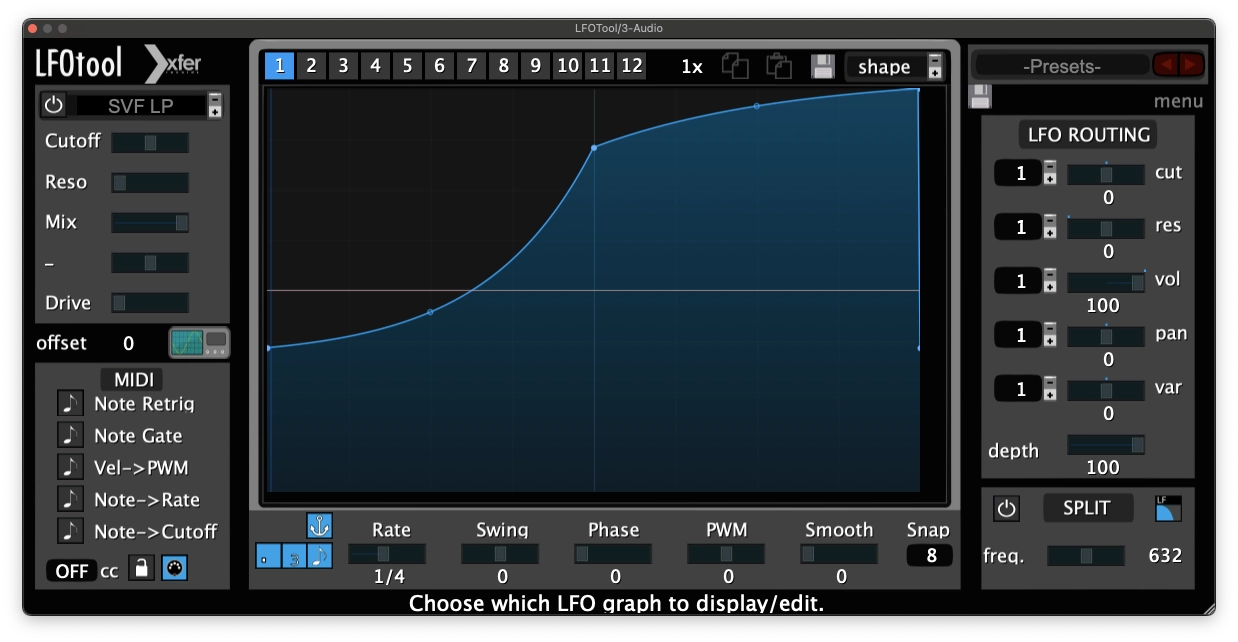Viewport: 1238px width, 642px height.
Task: Step the vol LFO source number
Action: [1050, 282]
